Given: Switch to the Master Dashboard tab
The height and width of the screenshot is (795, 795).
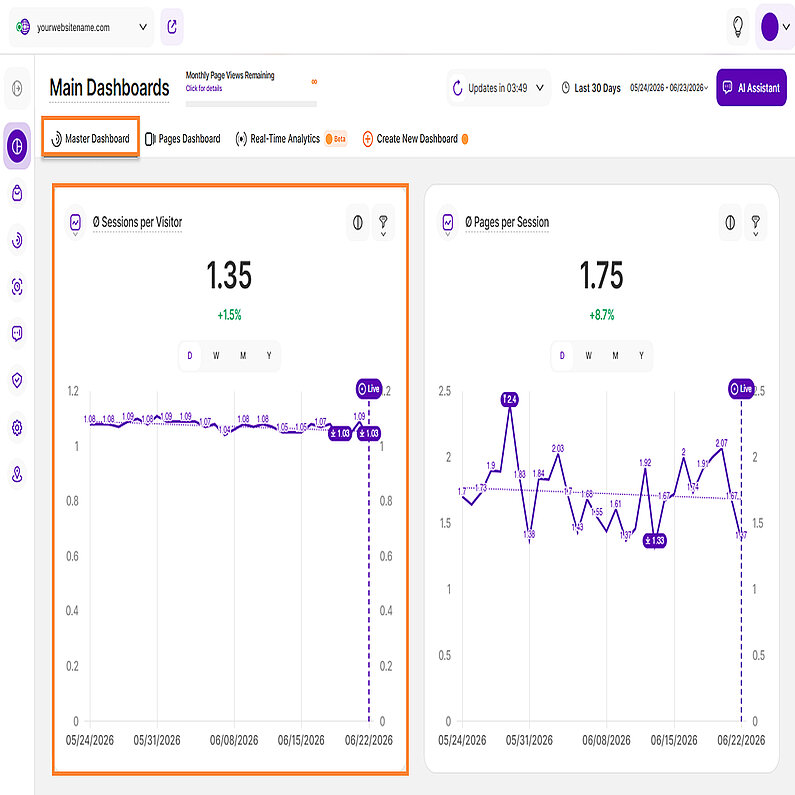Looking at the screenshot, I should click(x=91, y=138).
